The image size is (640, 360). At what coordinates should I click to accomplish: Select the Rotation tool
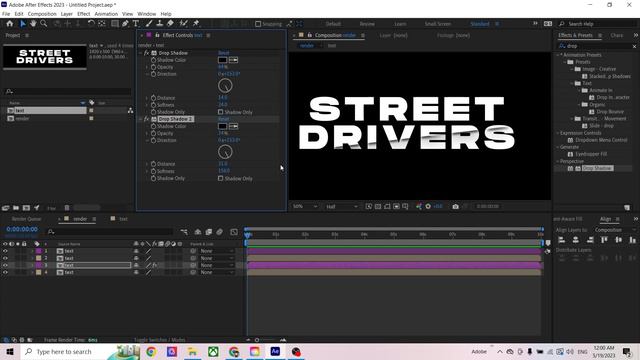coord(91,24)
